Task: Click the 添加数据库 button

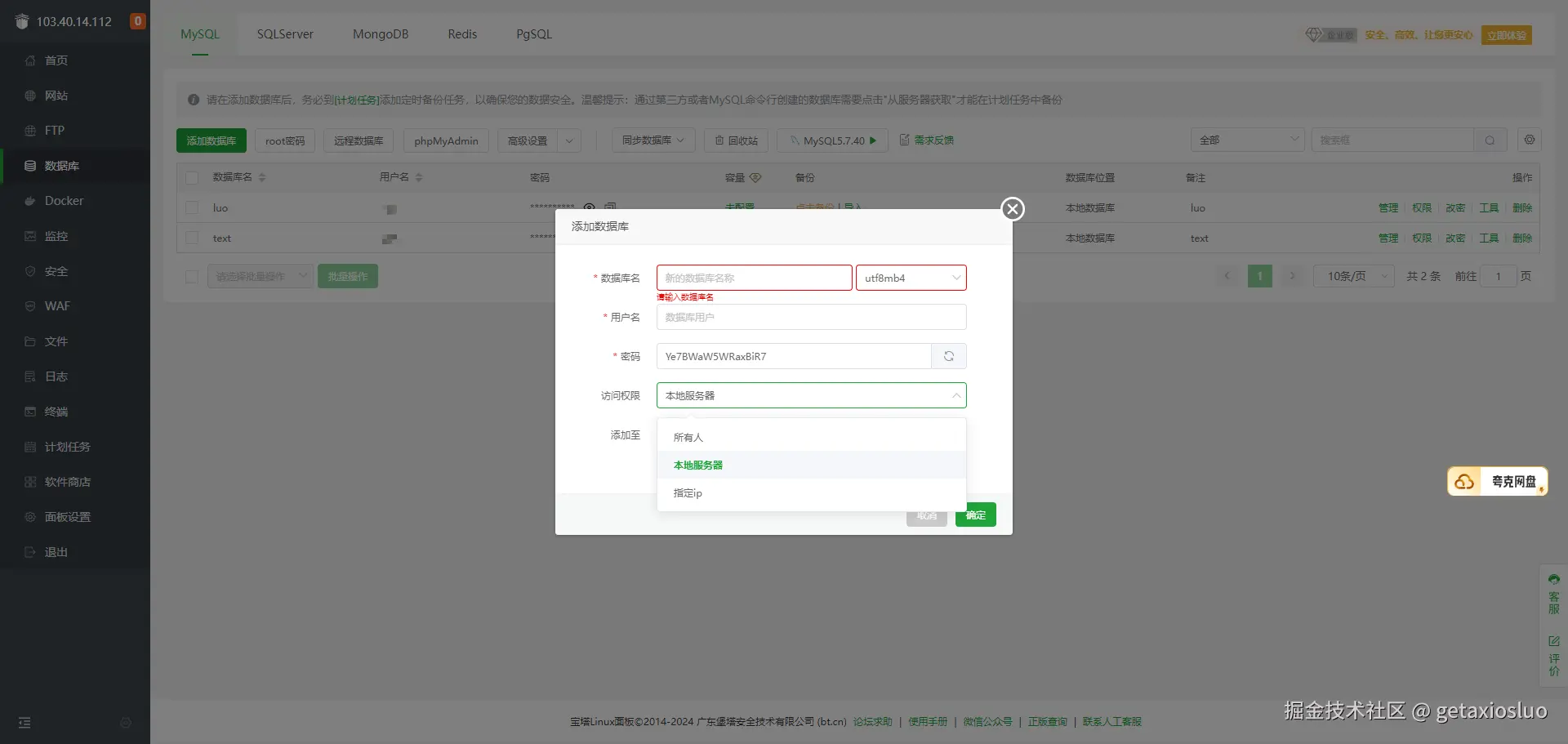Action: tap(212, 140)
